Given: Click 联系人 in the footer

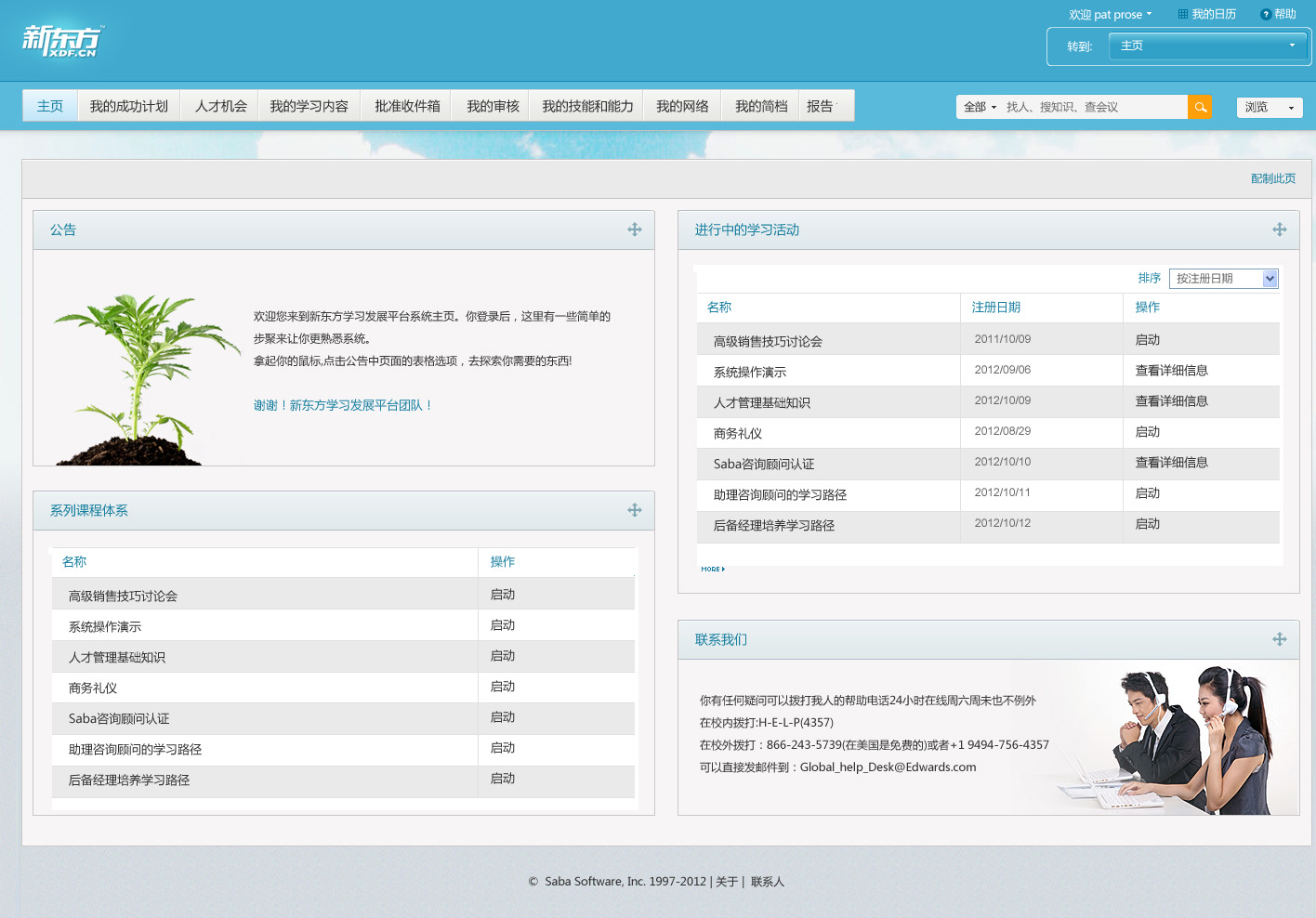Looking at the screenshot, I should coord(768,882).
